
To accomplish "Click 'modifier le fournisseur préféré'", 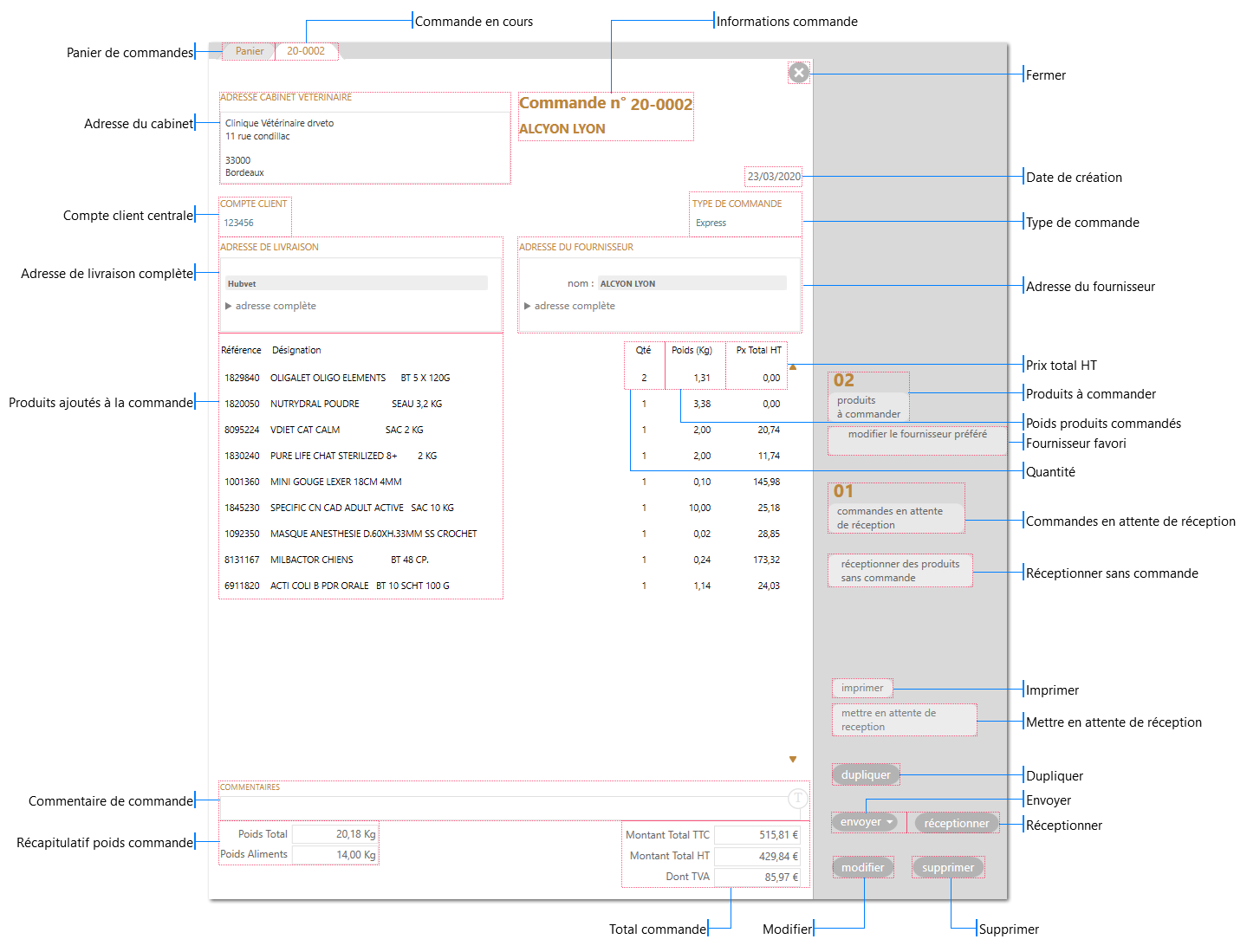I will click(x=918, y=439).
